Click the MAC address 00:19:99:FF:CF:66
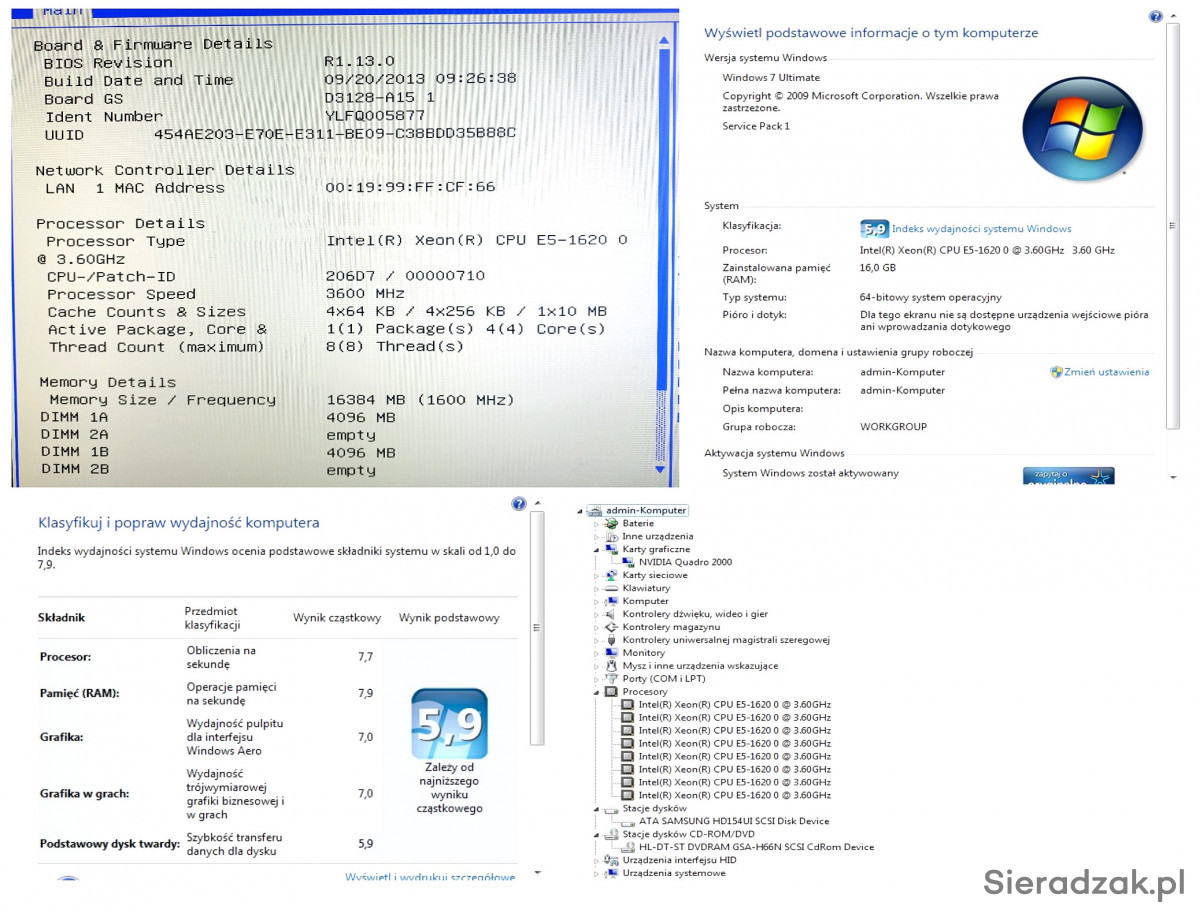 pos(410,187)
